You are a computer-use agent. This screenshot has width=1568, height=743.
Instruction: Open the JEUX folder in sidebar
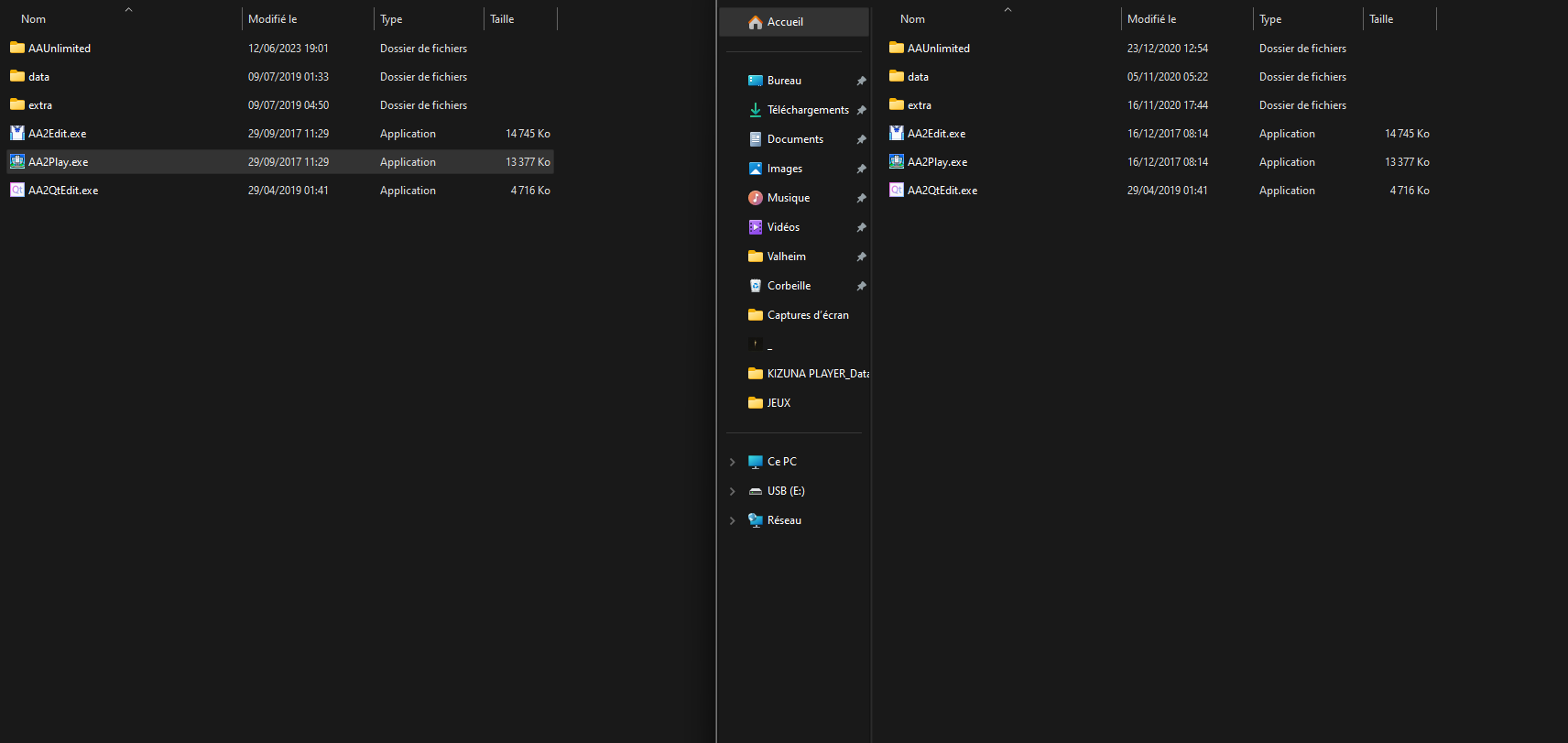click(x=779, y=403)
